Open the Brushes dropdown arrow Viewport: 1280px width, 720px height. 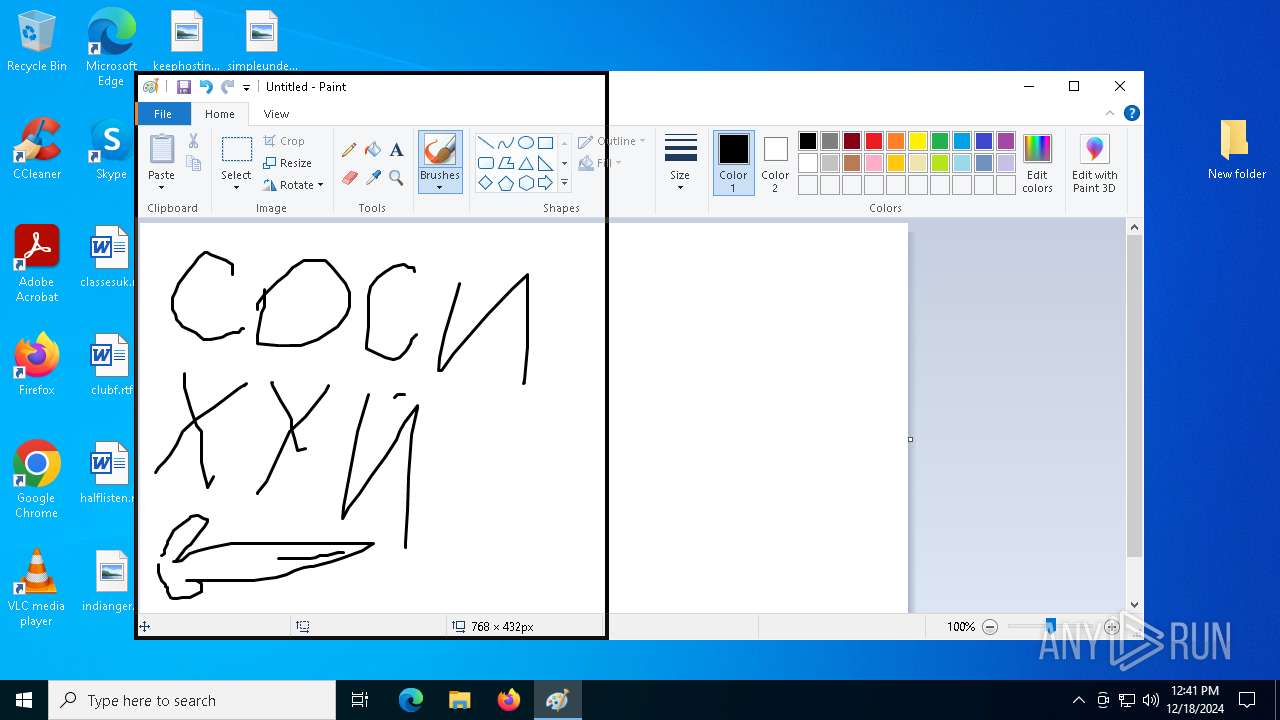click(x=440, y=187)
